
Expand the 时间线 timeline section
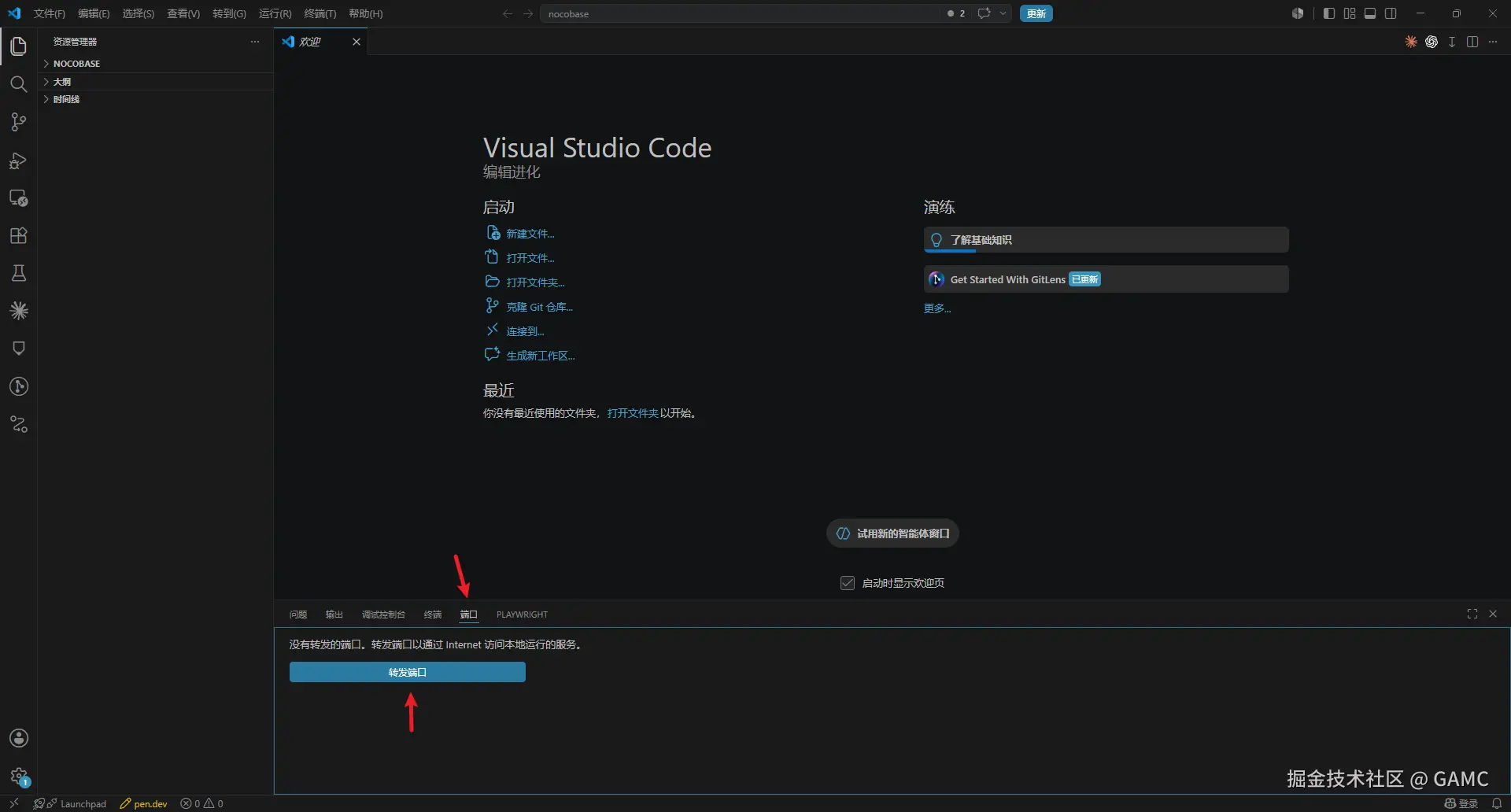point(156,99)
